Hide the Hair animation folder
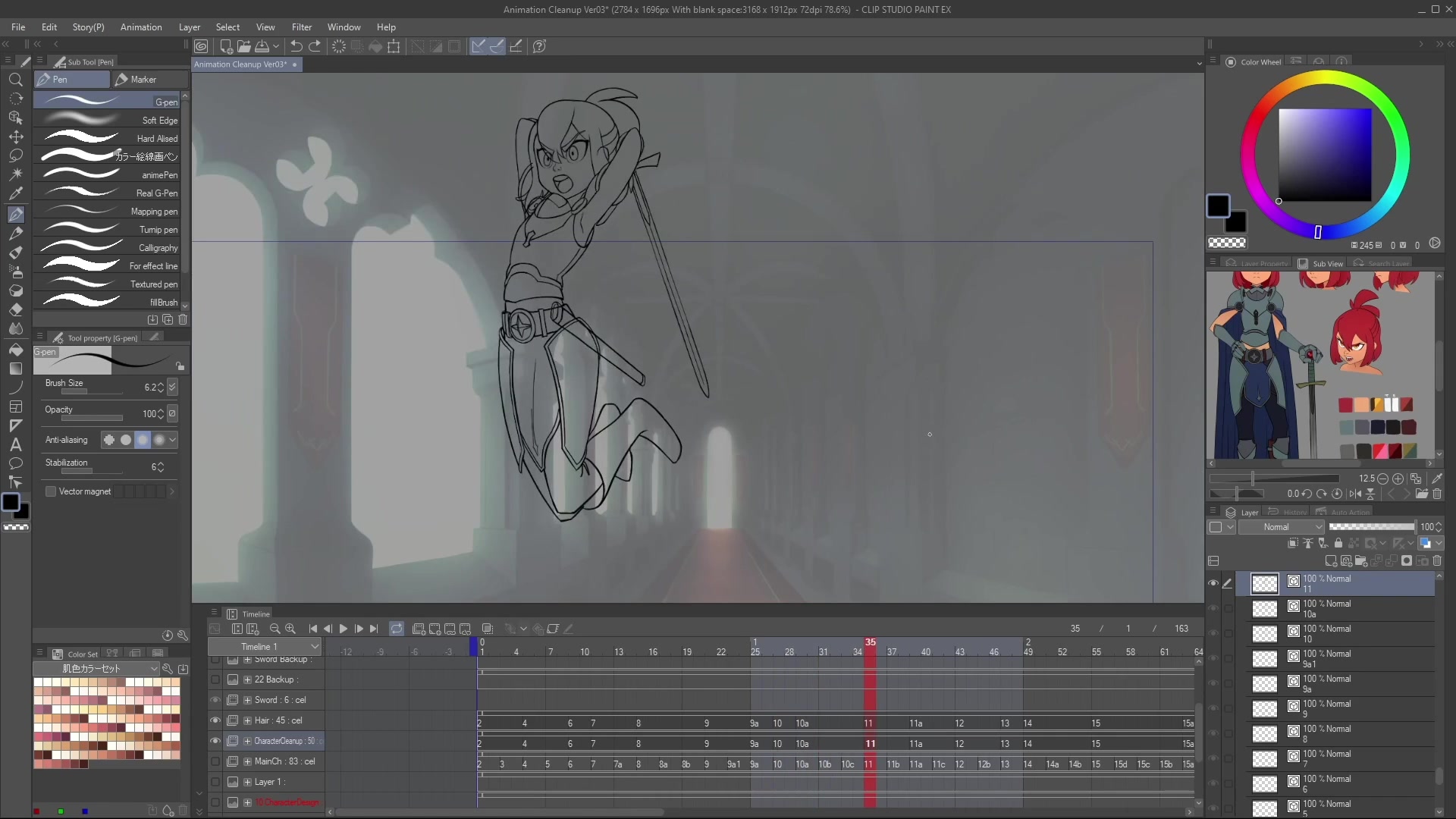 [x=215, y=720]
